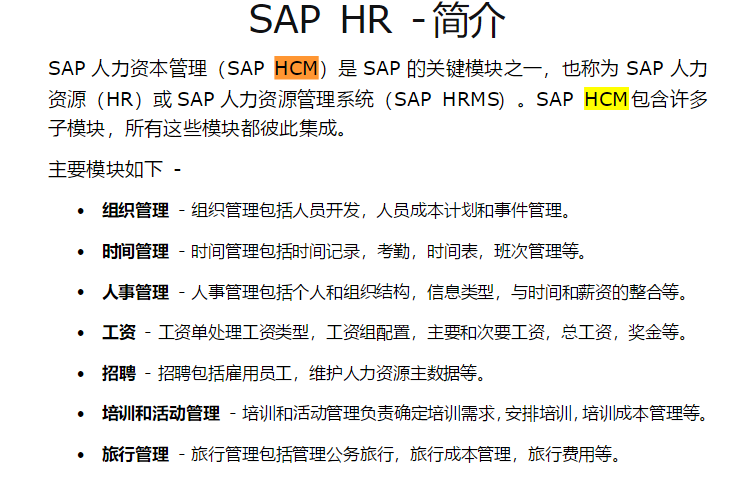The width and height of the screenshot is (739, 478).
Task: Click the text 'SAP HRMS'
Action: [447, 99]
